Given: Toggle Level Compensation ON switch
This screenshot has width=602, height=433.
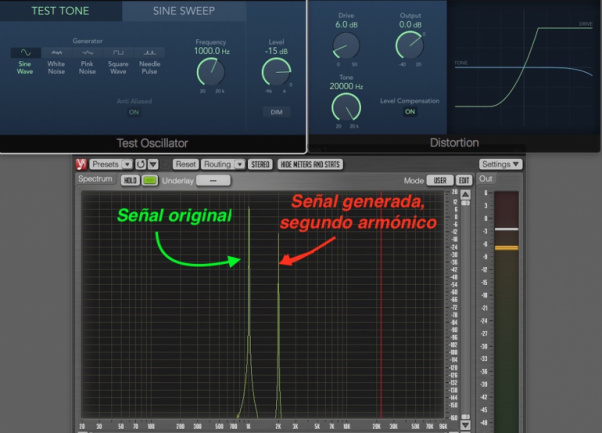Looking at the screenshot, I should [x=410, y=112].
